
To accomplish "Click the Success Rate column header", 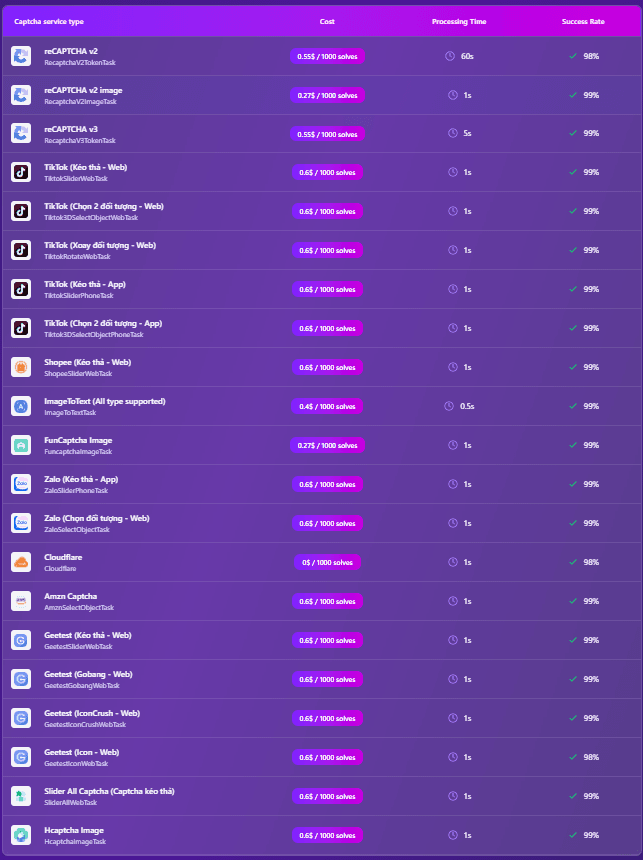I will coord(583,21).
